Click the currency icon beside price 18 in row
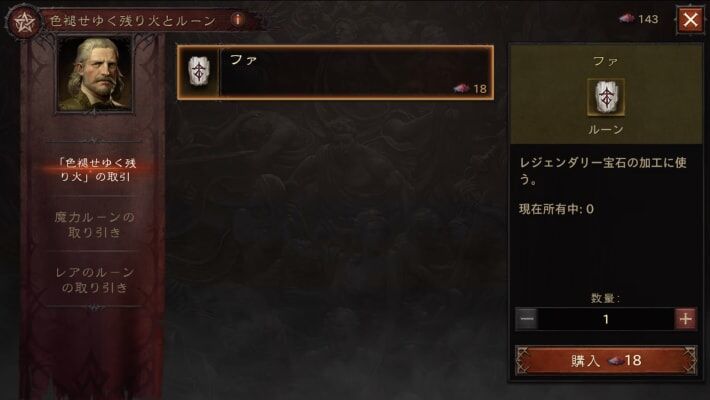 [461, 88]
